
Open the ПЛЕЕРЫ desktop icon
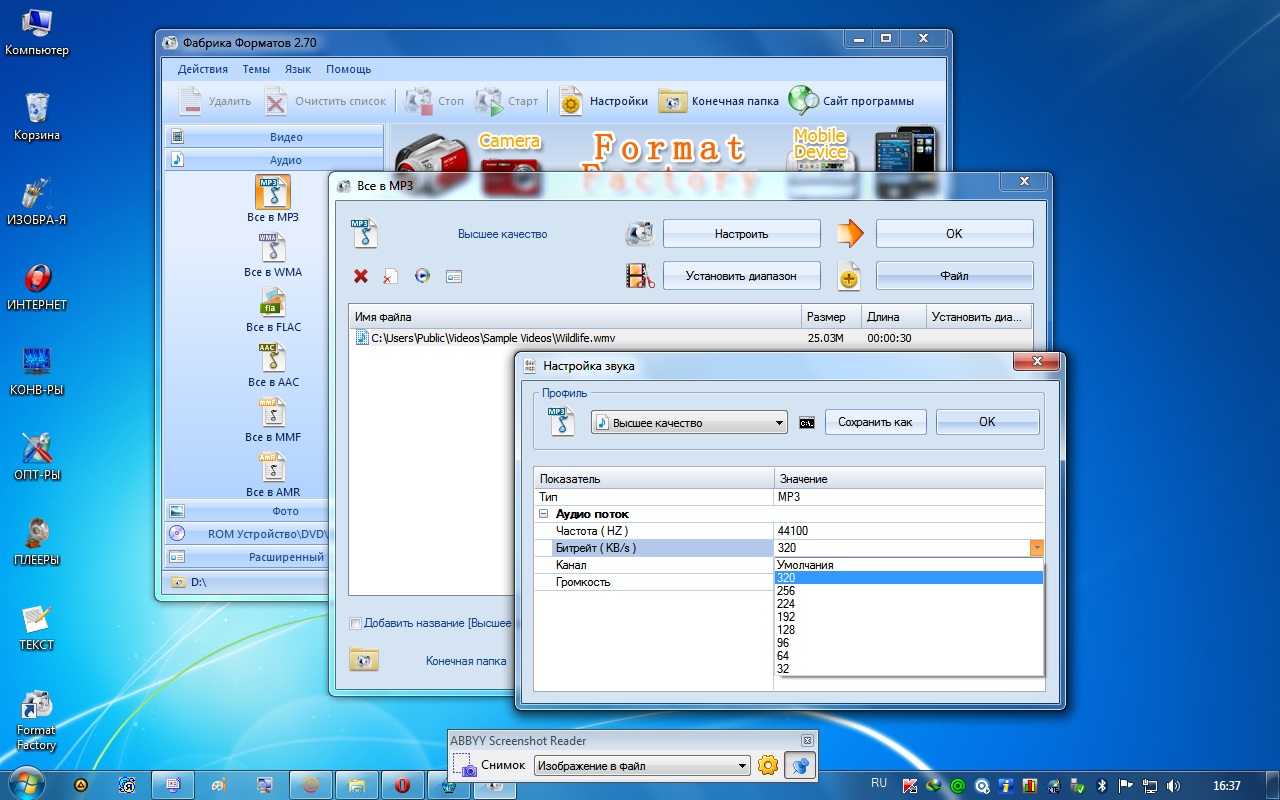coord(37,541)
